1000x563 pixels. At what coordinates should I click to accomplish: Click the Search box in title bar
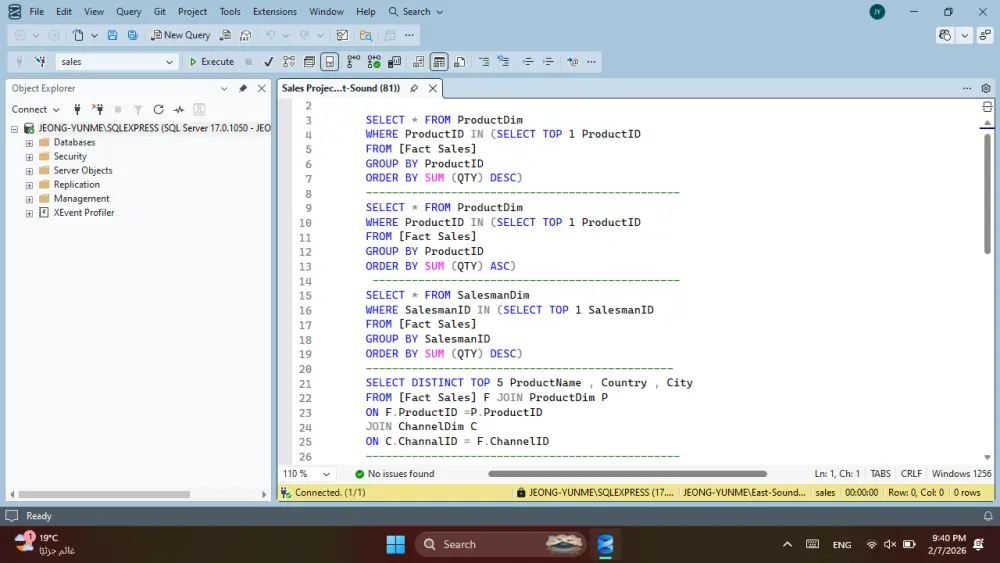(x=416, y=11)
